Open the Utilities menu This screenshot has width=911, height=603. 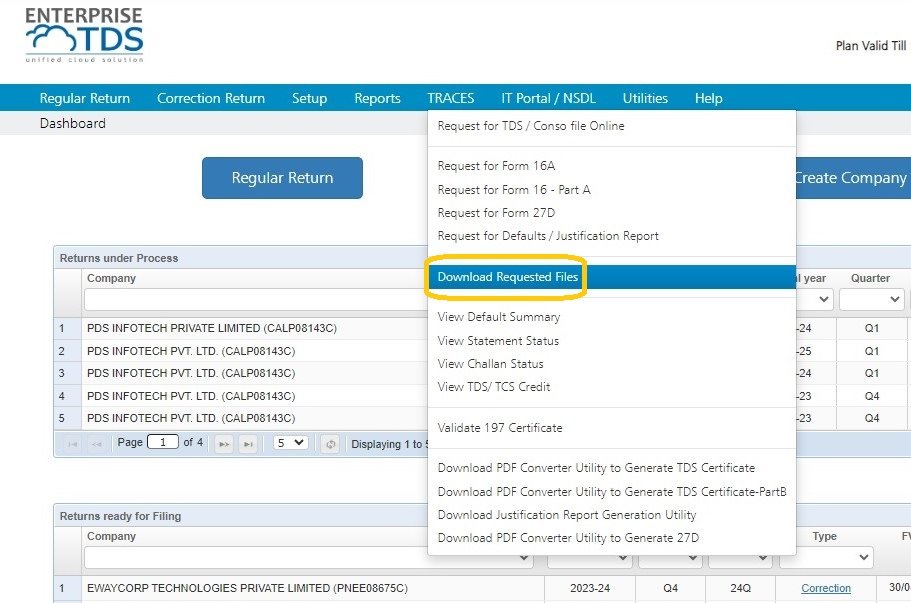(645, 98)
